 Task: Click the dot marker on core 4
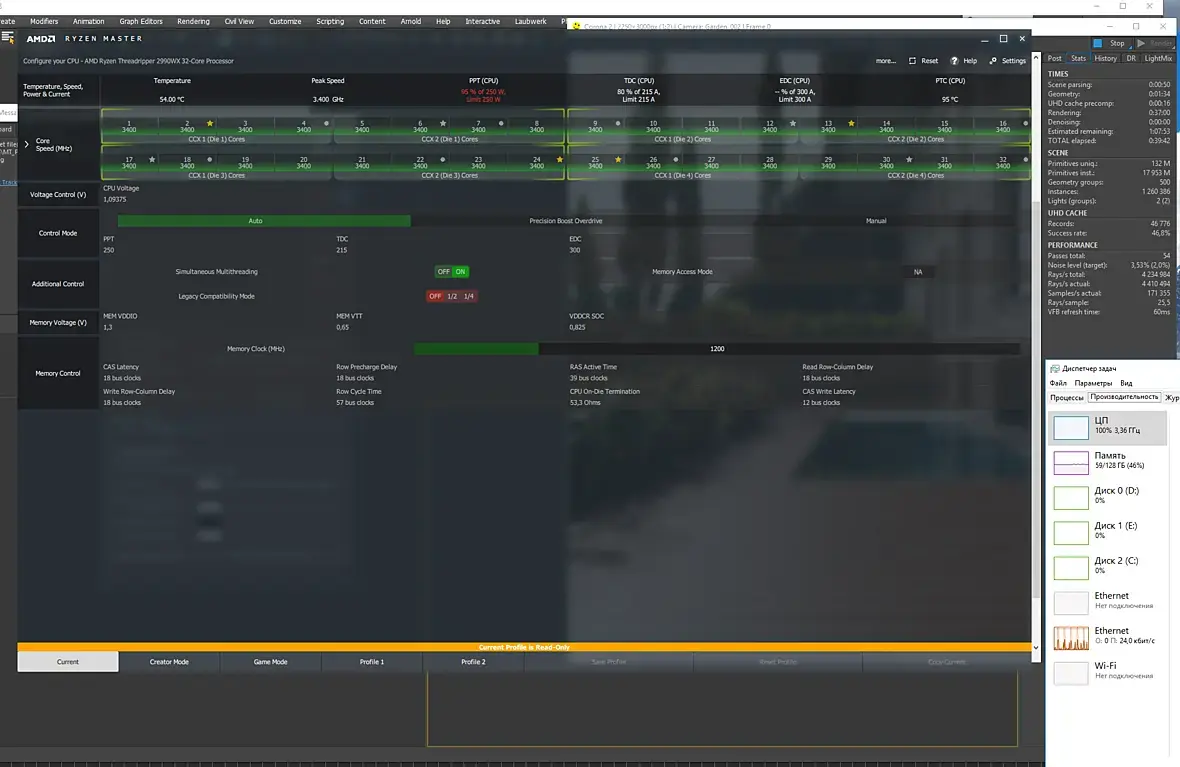coord(326,123)
